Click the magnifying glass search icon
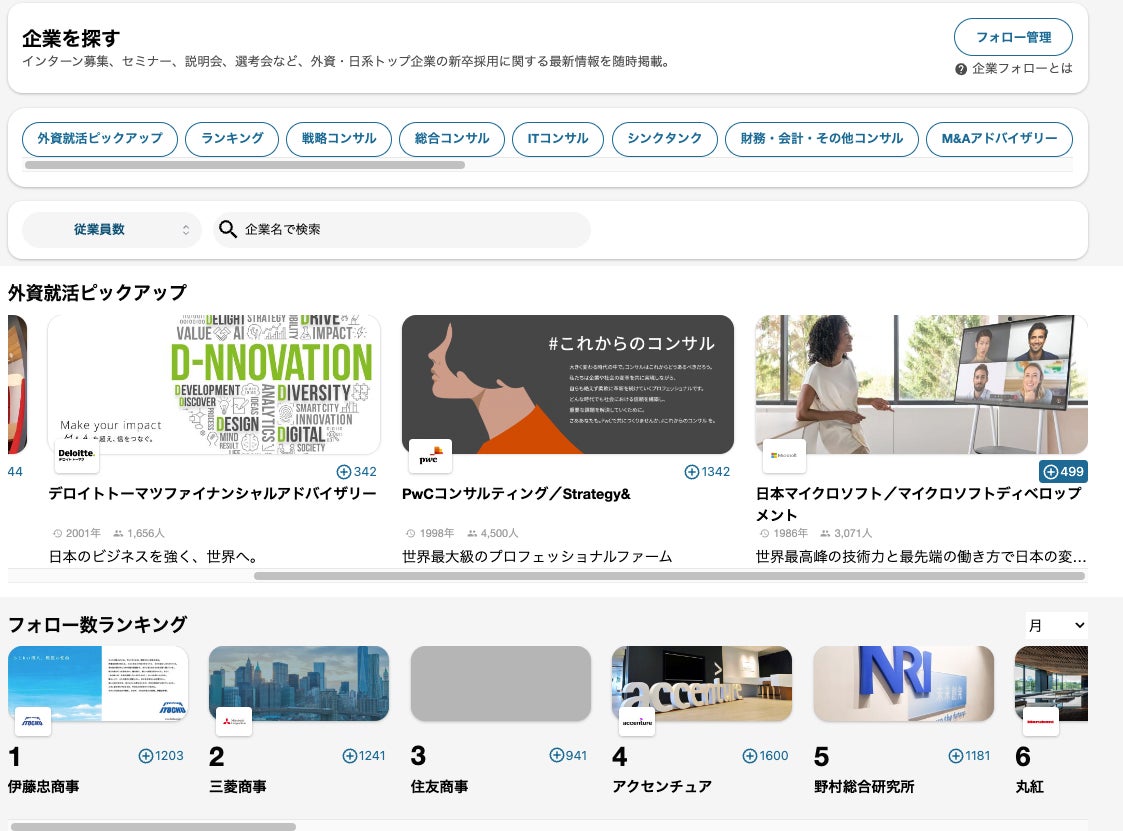Image resolution: width=1123 pixels, height=831 pixels. [228, 229]
